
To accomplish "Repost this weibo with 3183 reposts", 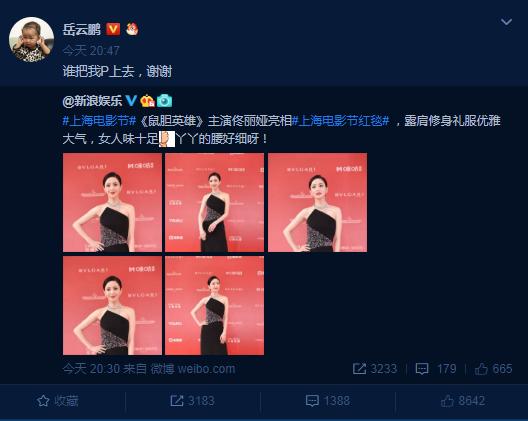I will pyautogui.click(x=192, y=401).
